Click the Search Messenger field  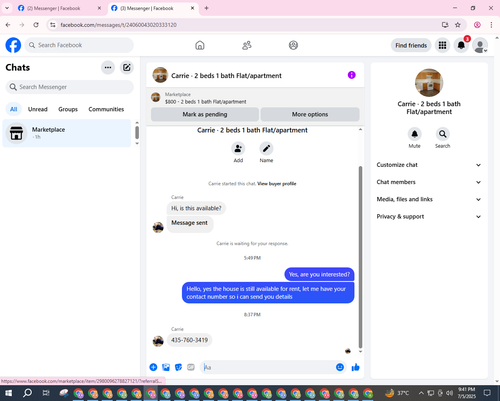pyautogui.click(x=70, y=87)
